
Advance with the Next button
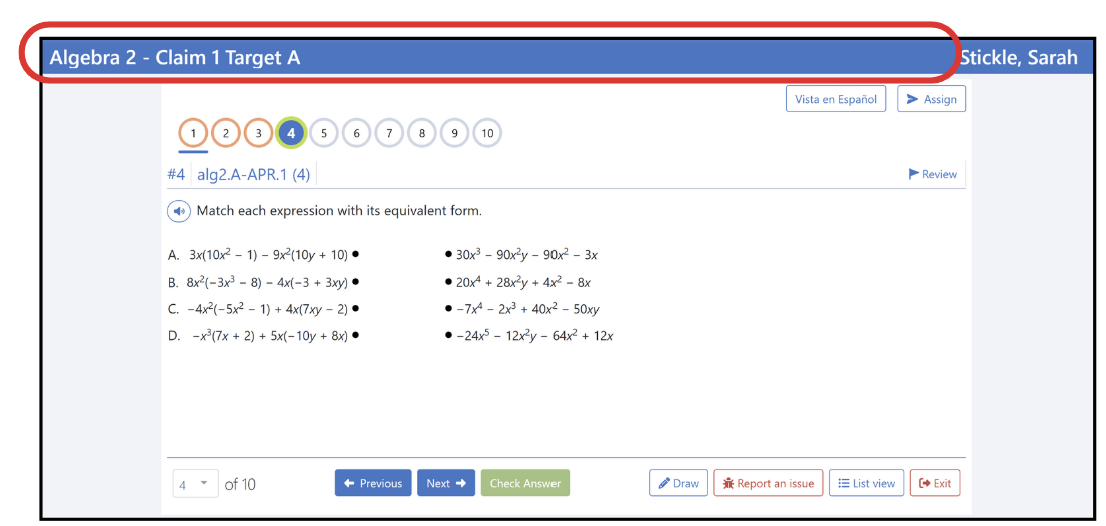446,483
